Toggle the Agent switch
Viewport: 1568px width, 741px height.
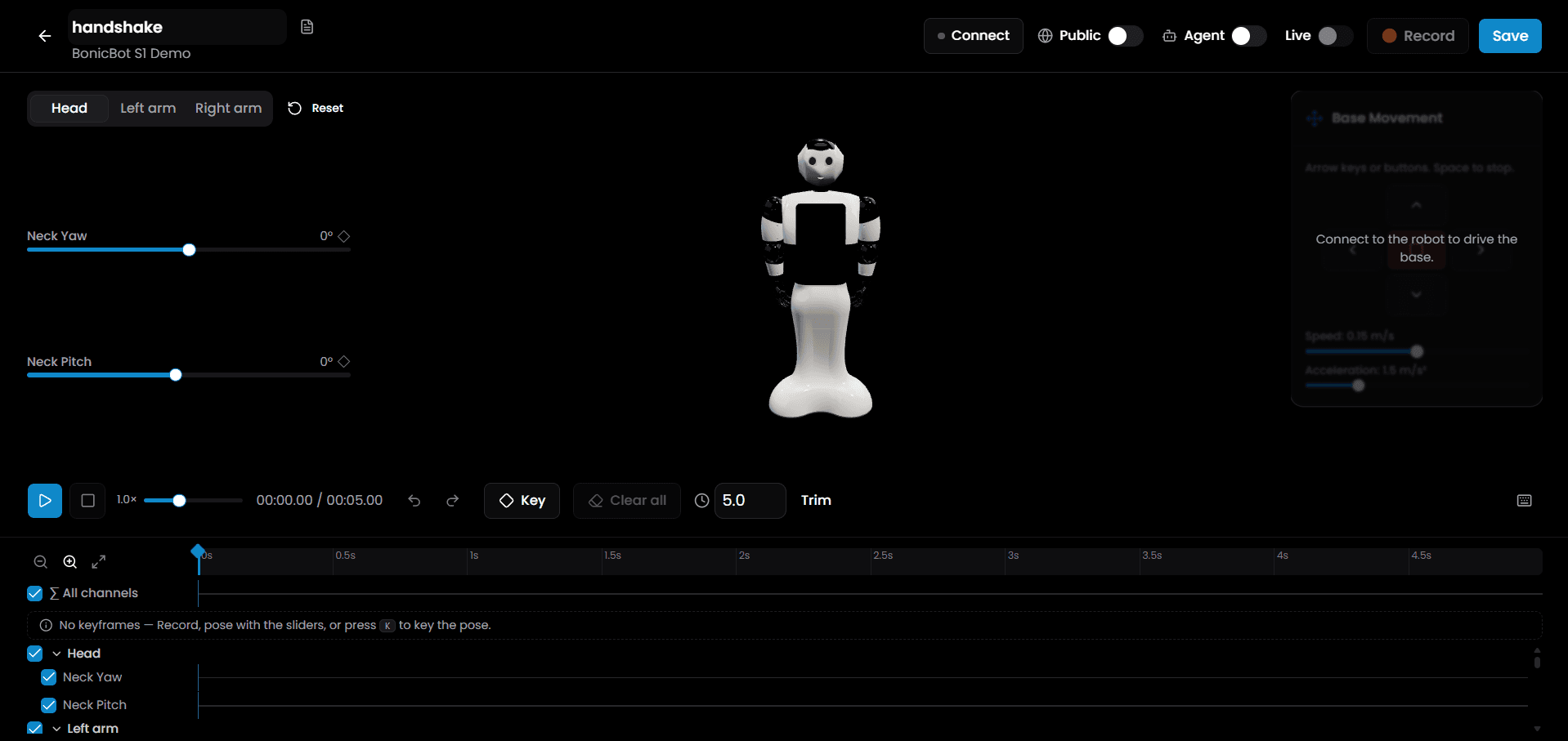(1248, 36)
